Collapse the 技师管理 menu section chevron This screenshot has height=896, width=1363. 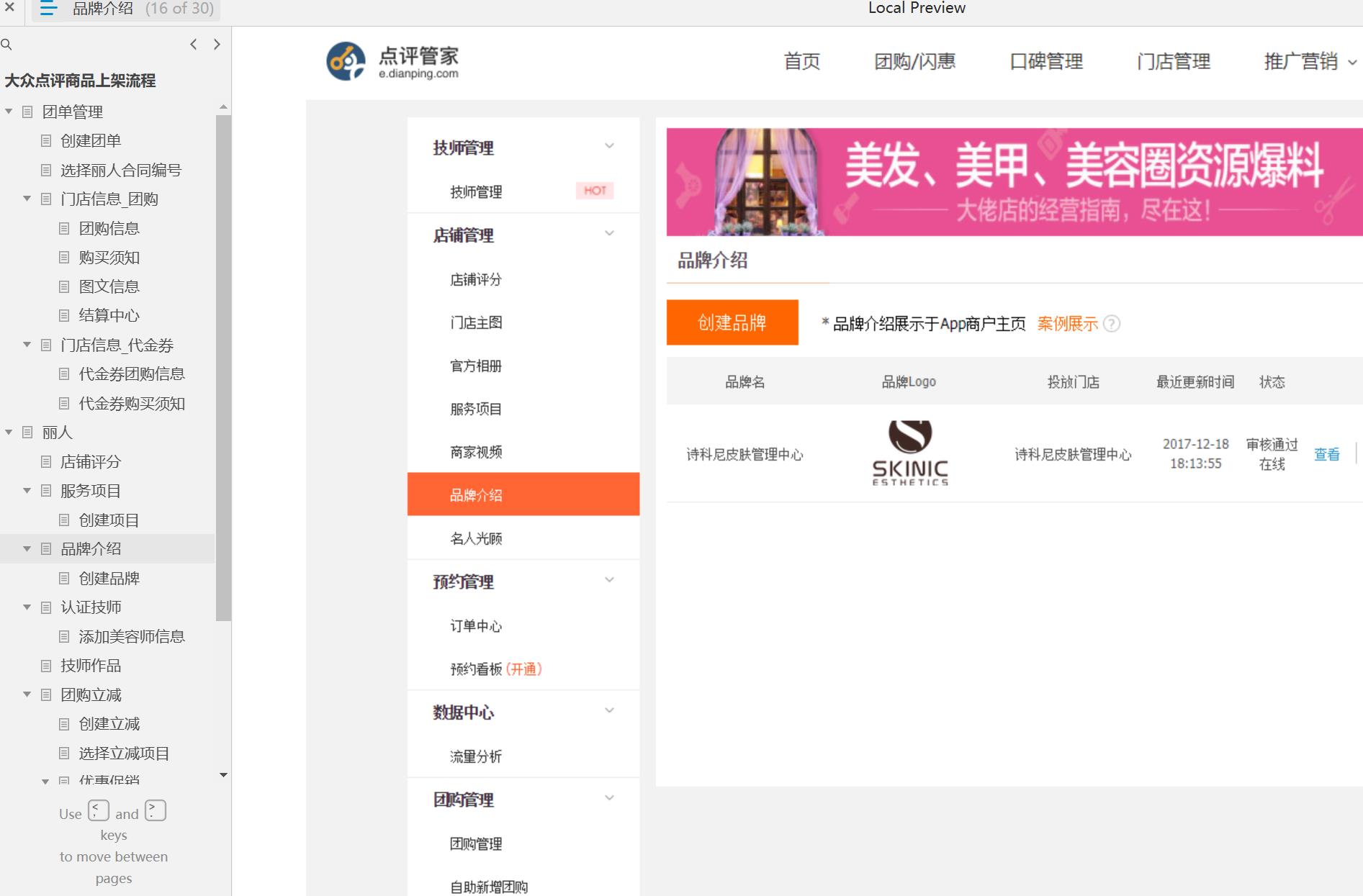pyautogui.click(x=609, y=146)
